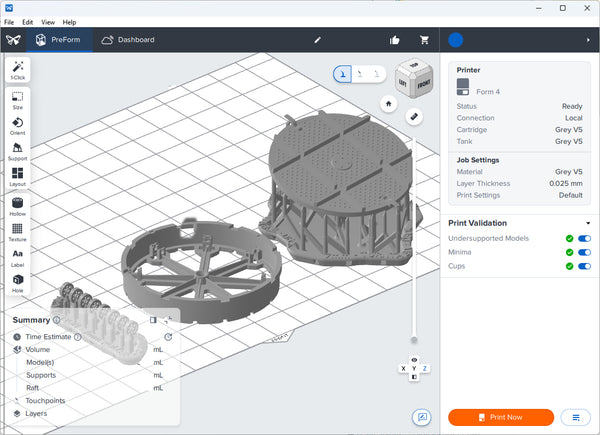Open the Texture tool

tap(18, 230)
